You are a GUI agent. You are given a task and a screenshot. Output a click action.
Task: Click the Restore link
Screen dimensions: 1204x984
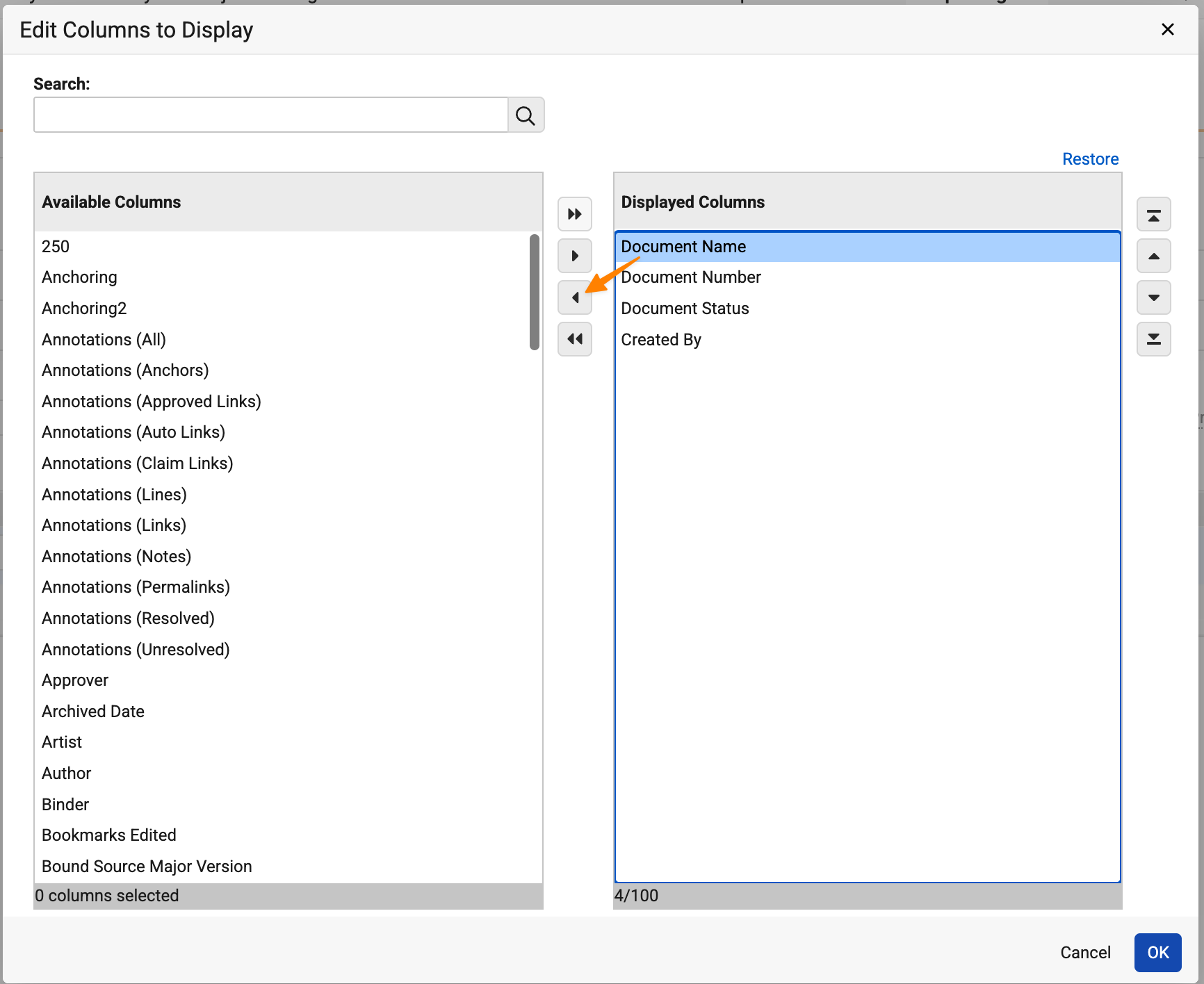point(1090,159)
